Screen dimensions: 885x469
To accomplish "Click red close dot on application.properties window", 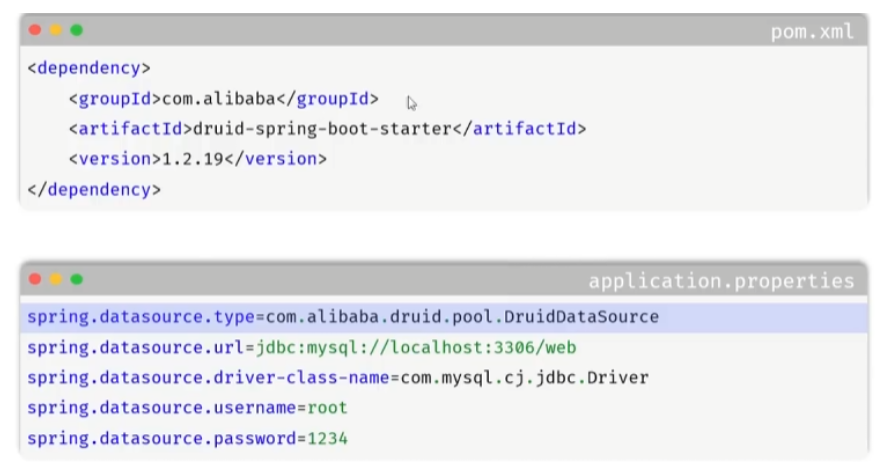I will click(35, 279).
